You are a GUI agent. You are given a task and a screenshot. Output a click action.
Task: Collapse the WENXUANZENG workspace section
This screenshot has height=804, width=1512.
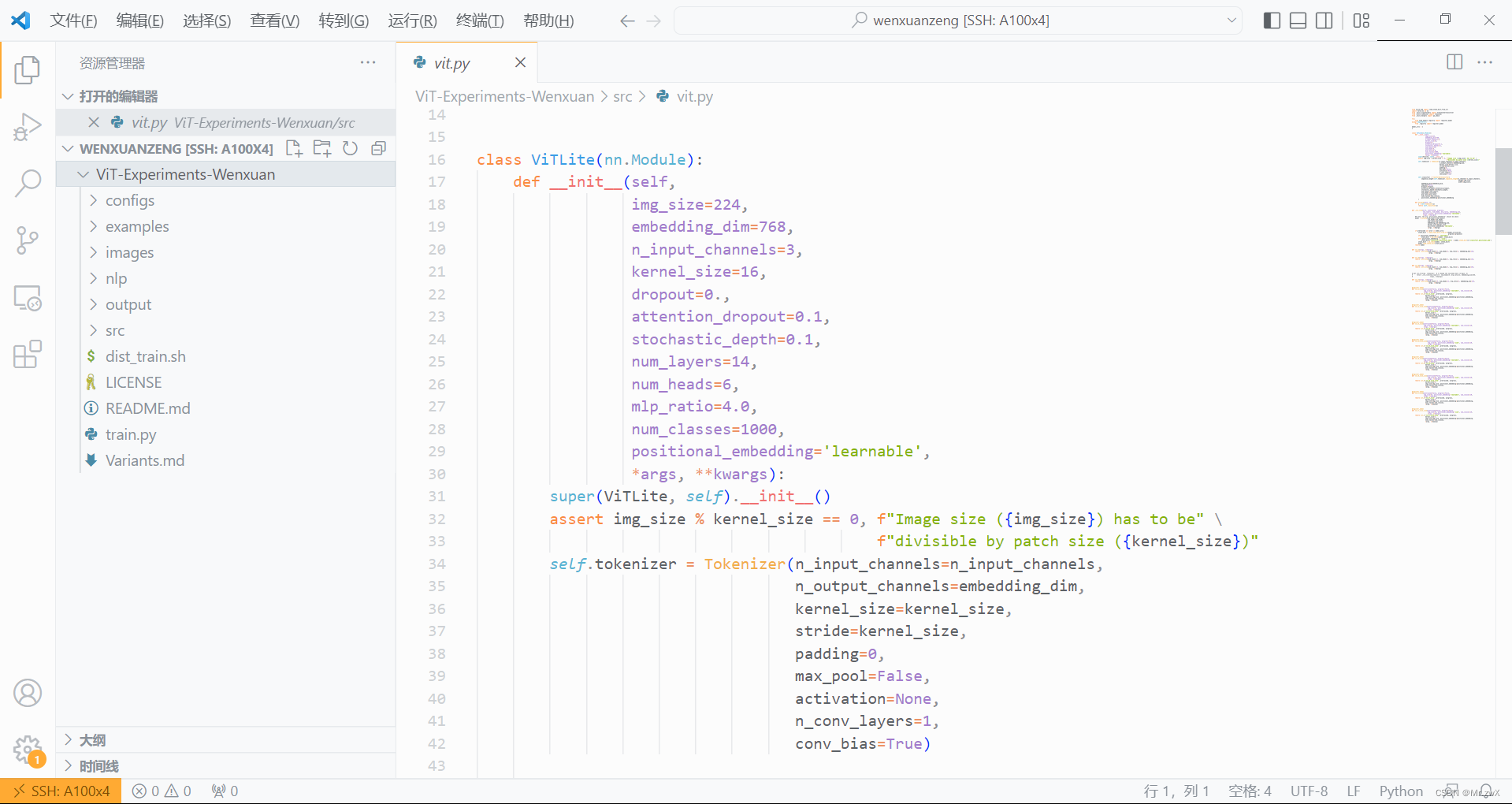point(68,148)
